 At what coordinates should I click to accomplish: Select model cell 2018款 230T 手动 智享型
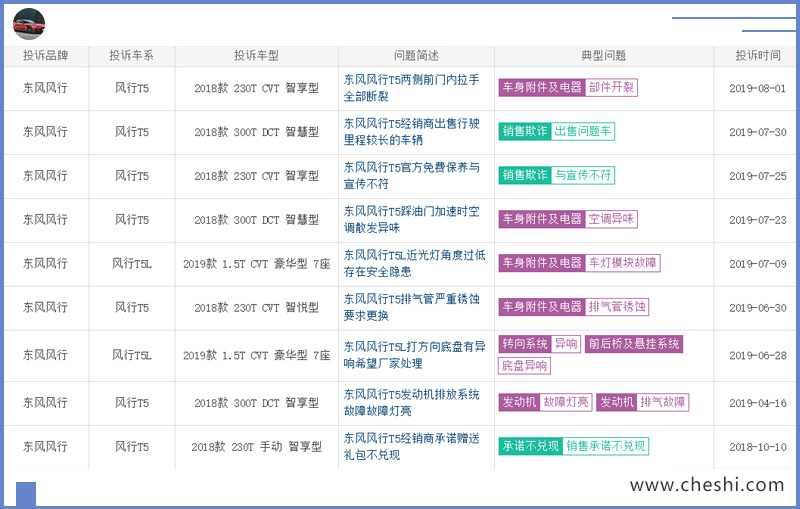pyautogui.click(x=257, y=447)
